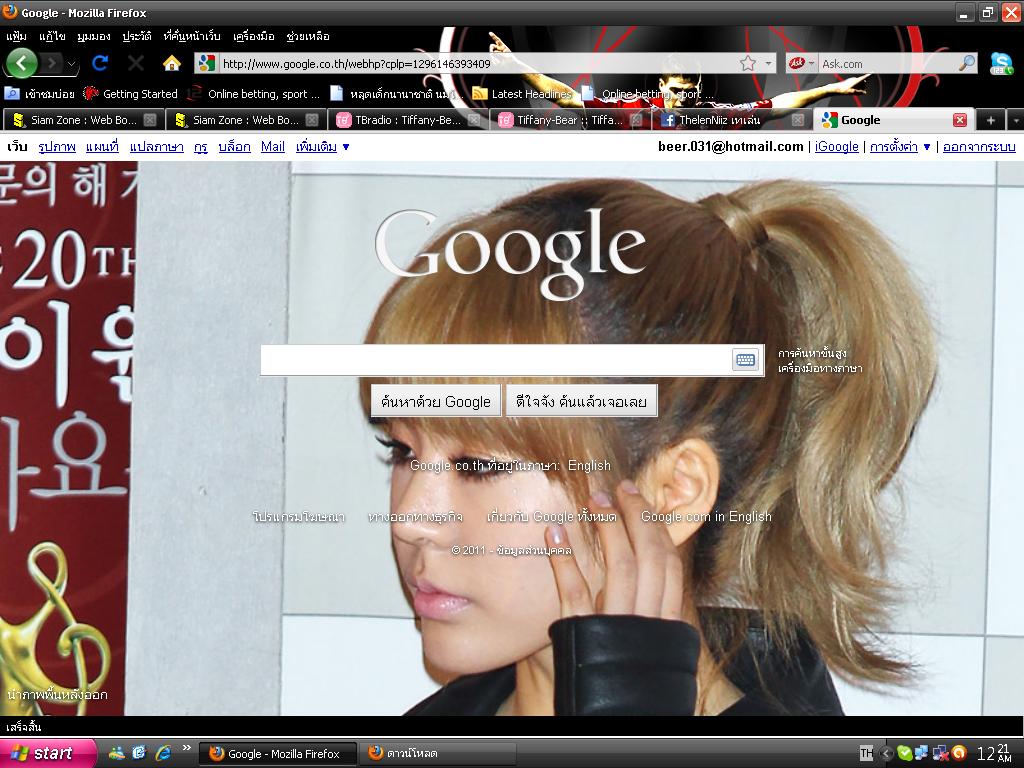Open the Google.com in English link

click(706, 517)
